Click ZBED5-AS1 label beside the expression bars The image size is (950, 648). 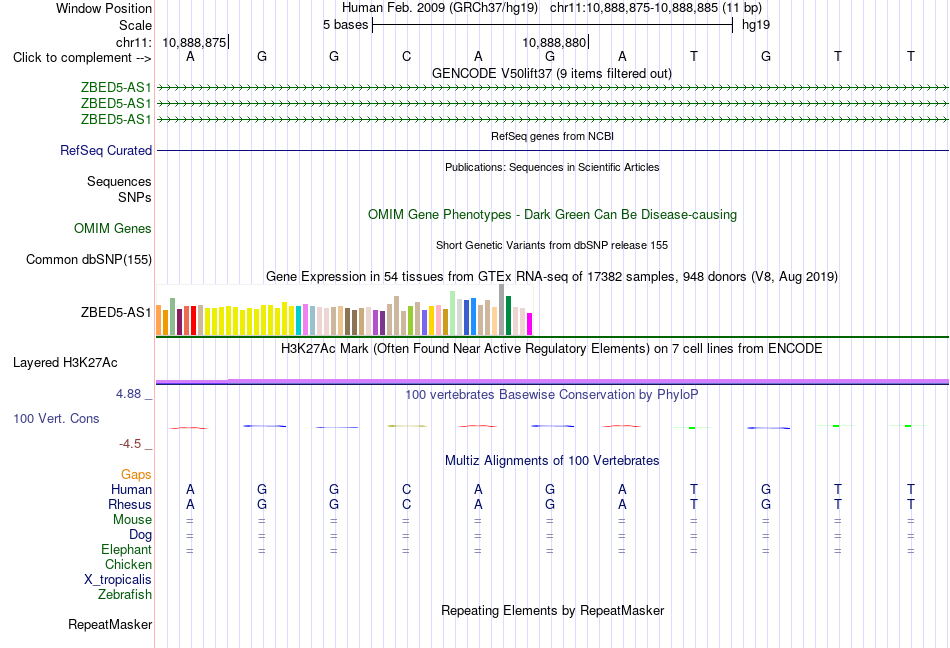pos(116,312)
